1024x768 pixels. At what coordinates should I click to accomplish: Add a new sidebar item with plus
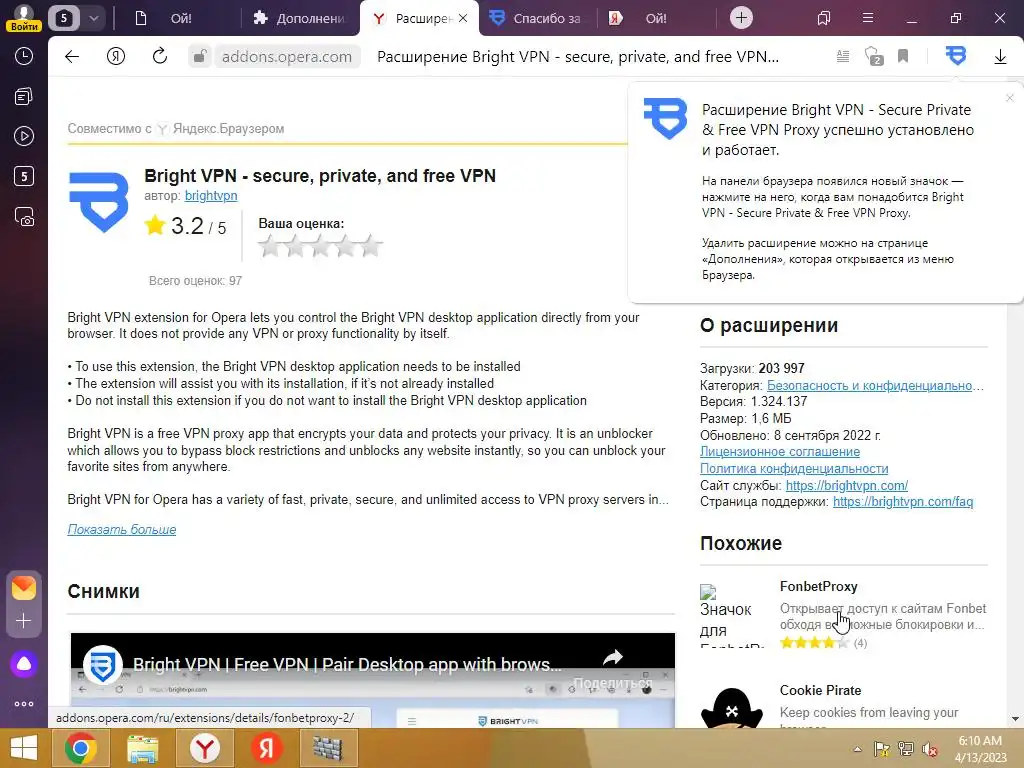coord(24,620)
